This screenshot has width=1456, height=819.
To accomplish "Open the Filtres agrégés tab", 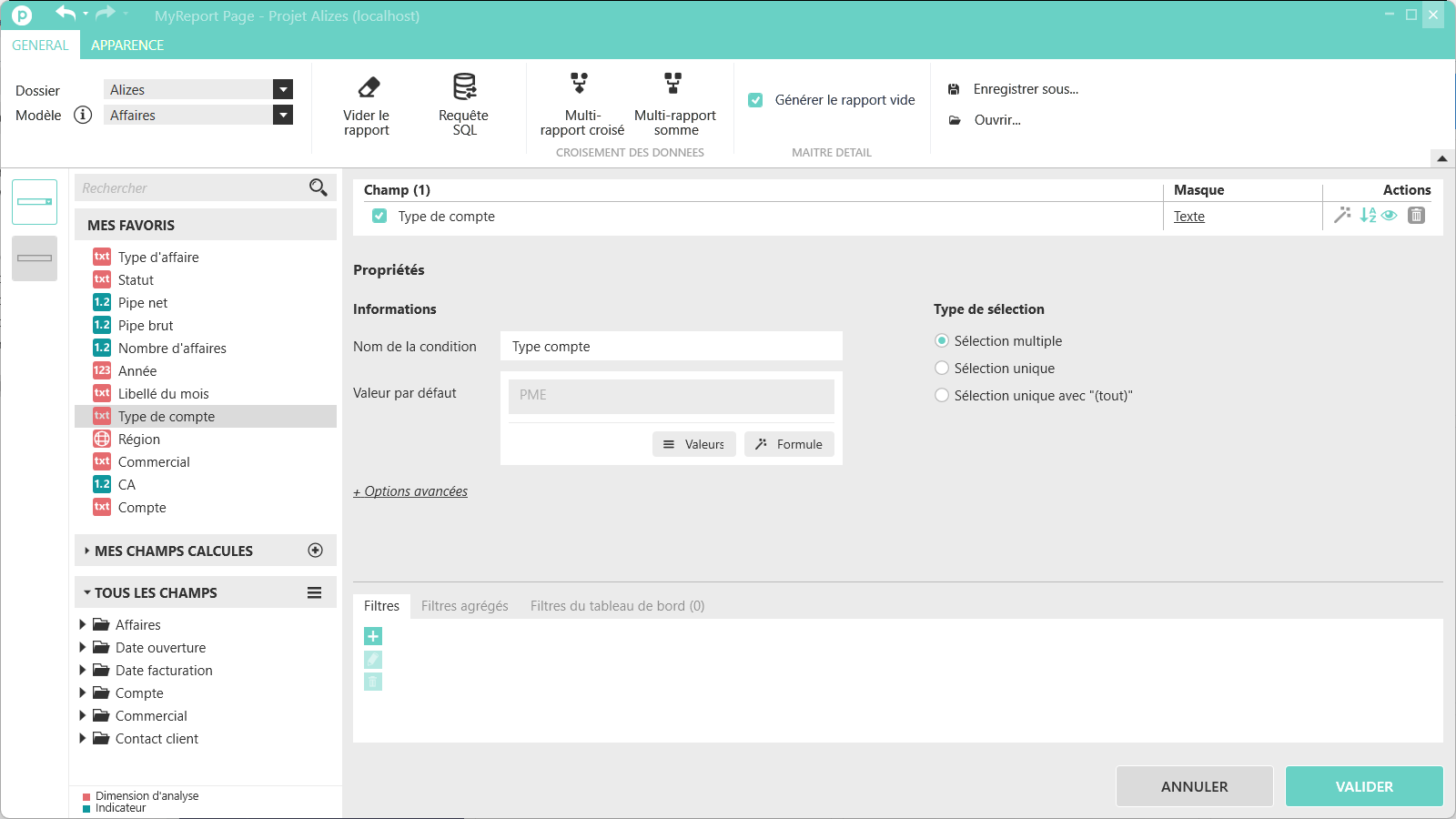I will tap(464, 606).
